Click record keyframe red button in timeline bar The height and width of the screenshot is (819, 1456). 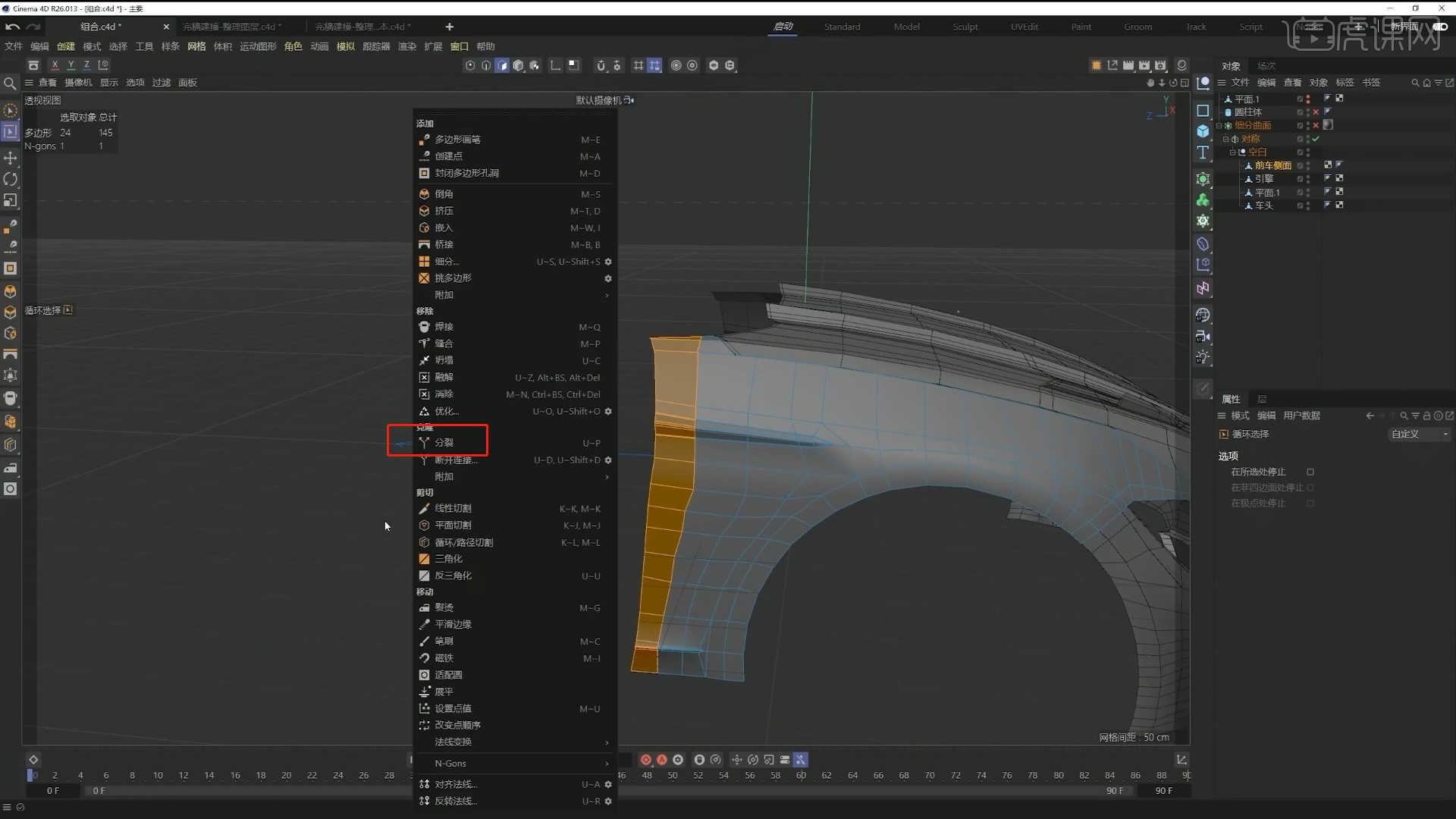(645, 760)
